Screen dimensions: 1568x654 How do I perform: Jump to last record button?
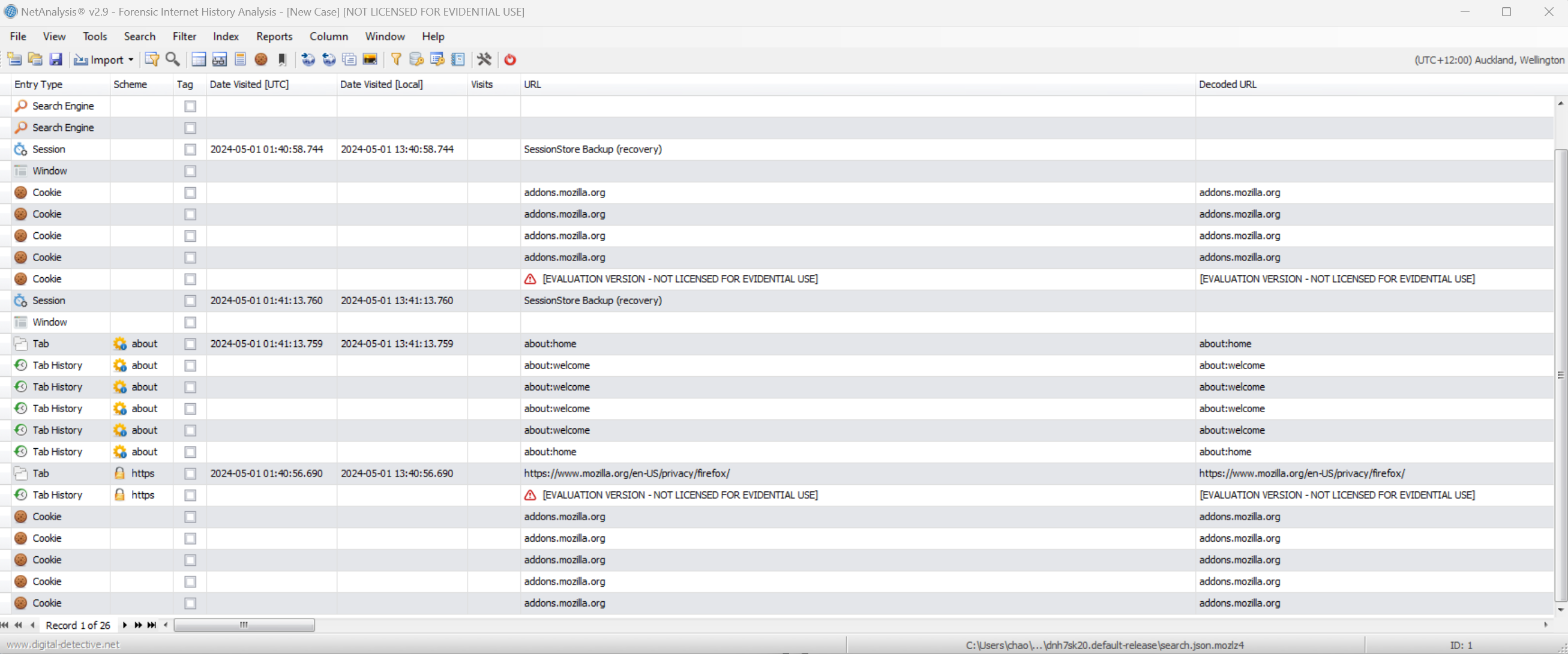[x=152, y=625]
